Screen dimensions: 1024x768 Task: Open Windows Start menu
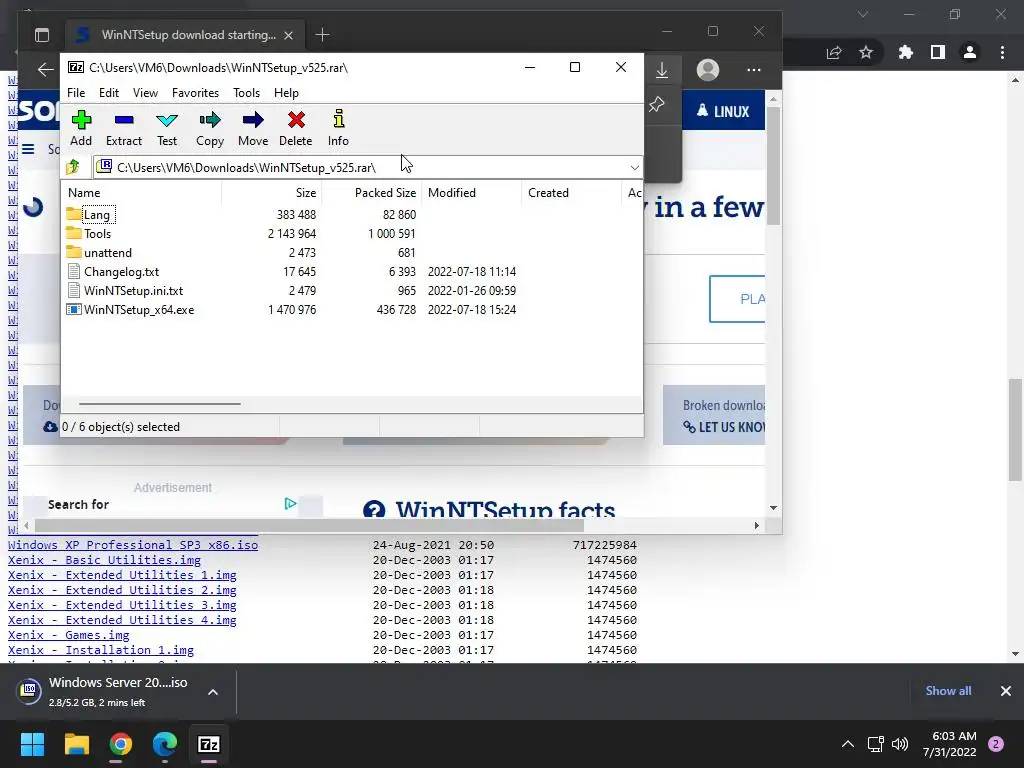[x=32, y=744]
